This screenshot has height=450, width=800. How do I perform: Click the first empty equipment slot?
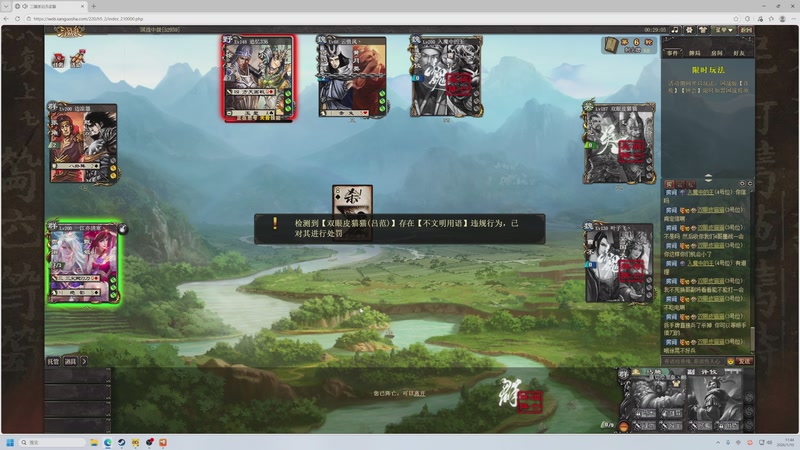(x=78, y=376)
